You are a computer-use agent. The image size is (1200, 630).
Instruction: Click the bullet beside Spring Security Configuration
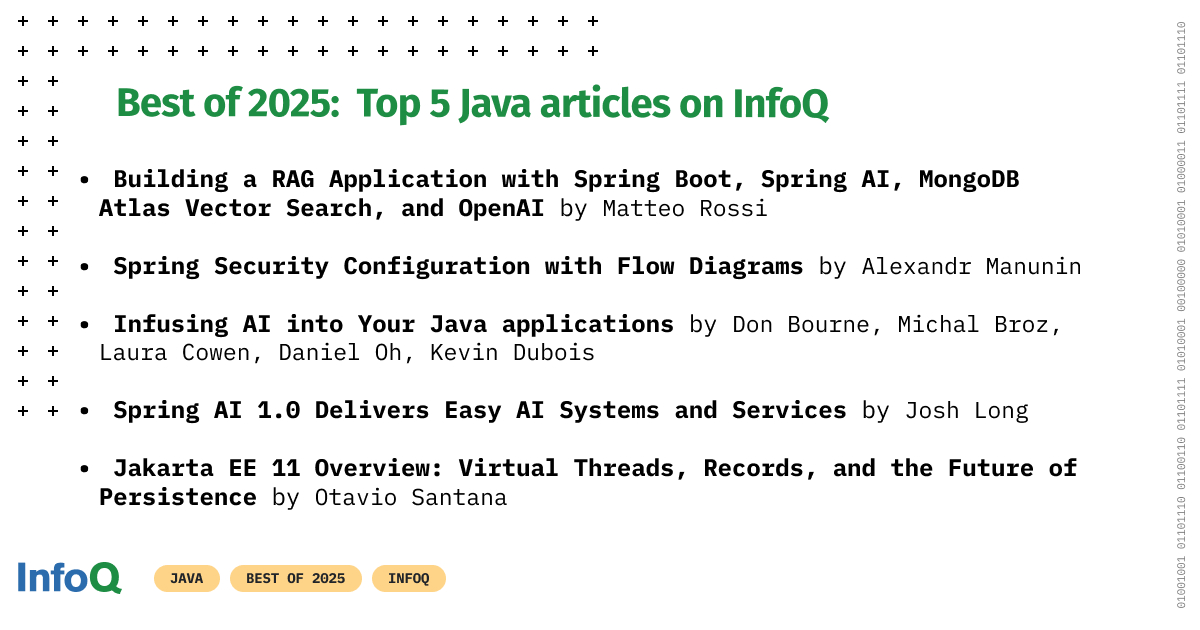click(84, 267)
